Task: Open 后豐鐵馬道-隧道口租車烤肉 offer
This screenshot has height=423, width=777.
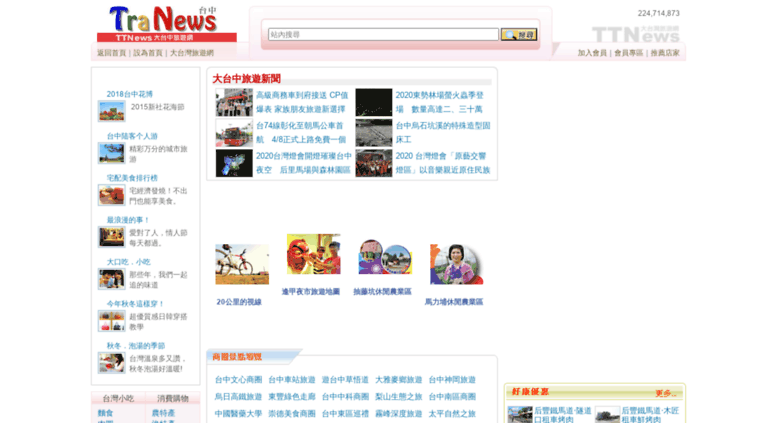Action: (562, 415)
